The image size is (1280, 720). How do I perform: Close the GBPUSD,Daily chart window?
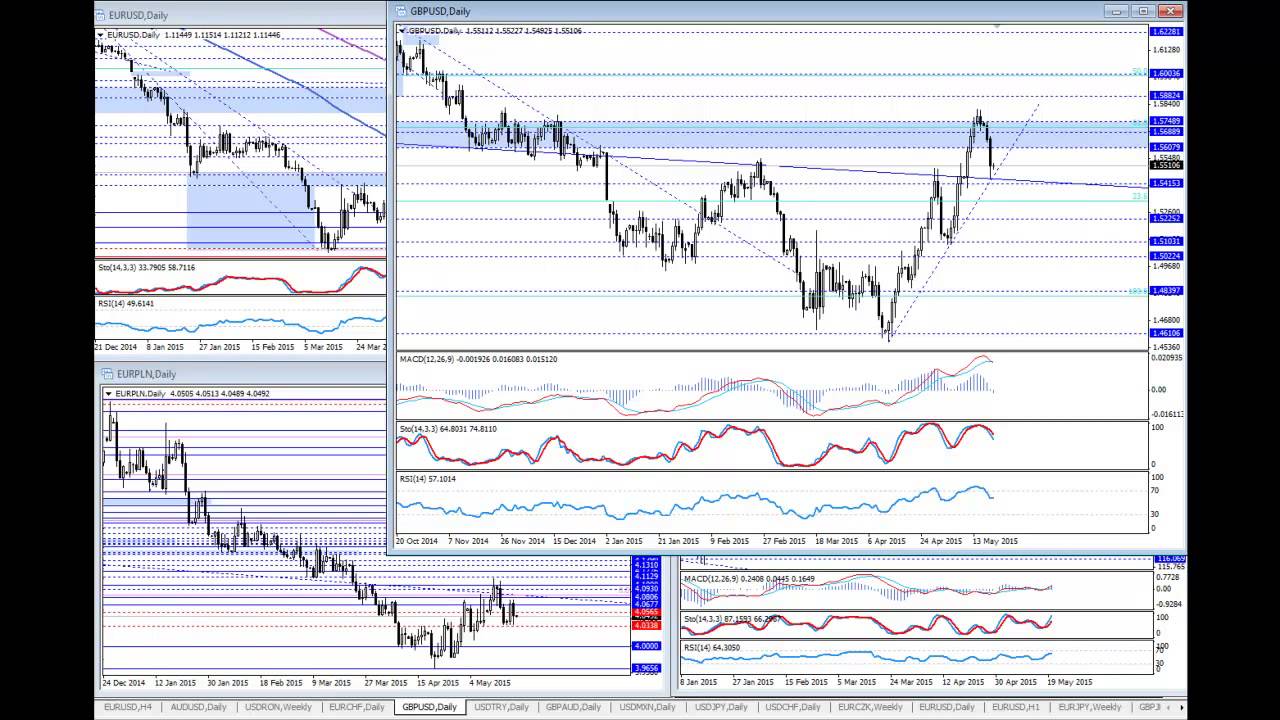pyautogui.click(x=1170, y=11)
